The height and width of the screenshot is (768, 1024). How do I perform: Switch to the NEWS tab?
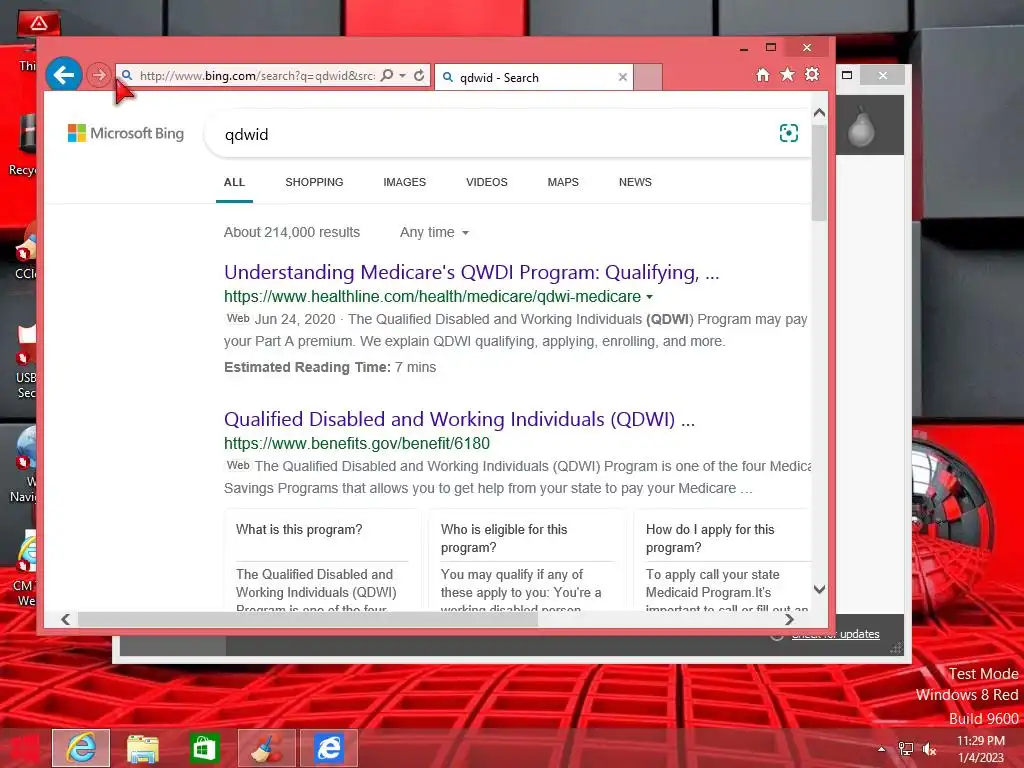(x=635, y=182)
